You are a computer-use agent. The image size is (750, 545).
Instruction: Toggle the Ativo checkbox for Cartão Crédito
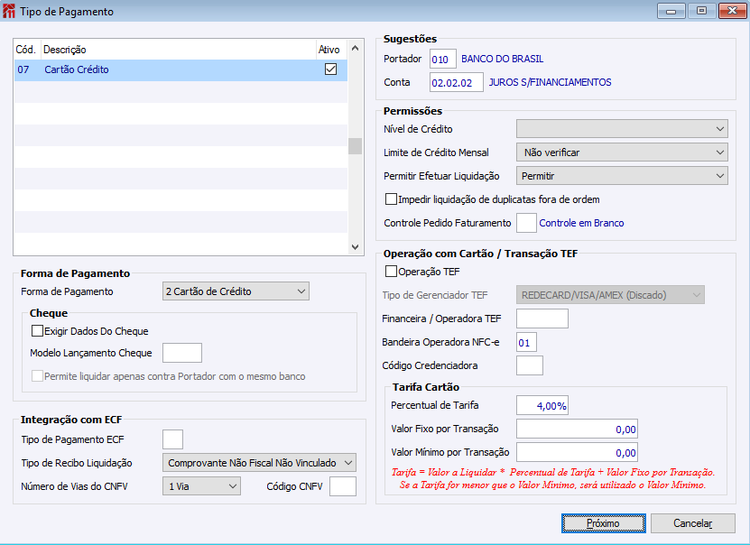point(331,69)
